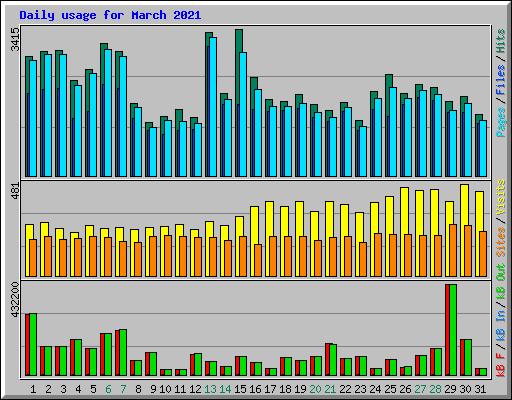This screenshot has height=400, width=512.
Task: Select the green kB Out bar for day 1
Action: [x=33, y=345]
